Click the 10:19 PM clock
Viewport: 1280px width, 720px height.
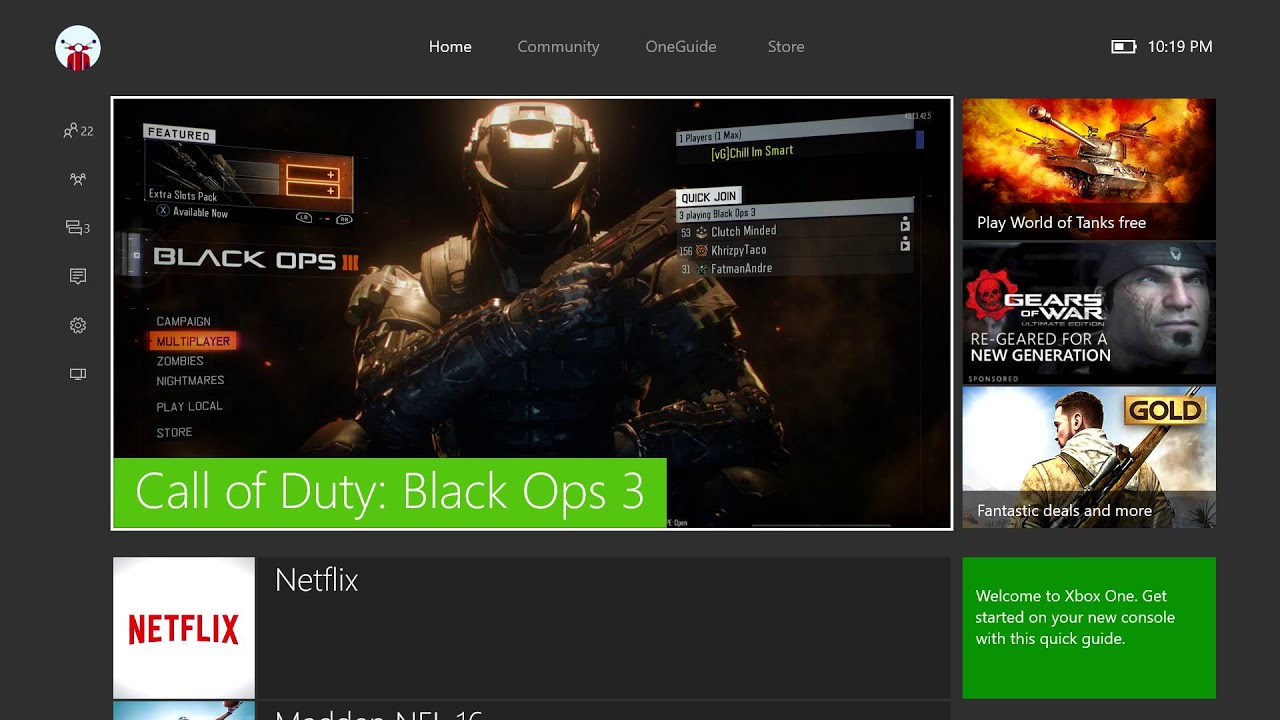point(1180,47)
